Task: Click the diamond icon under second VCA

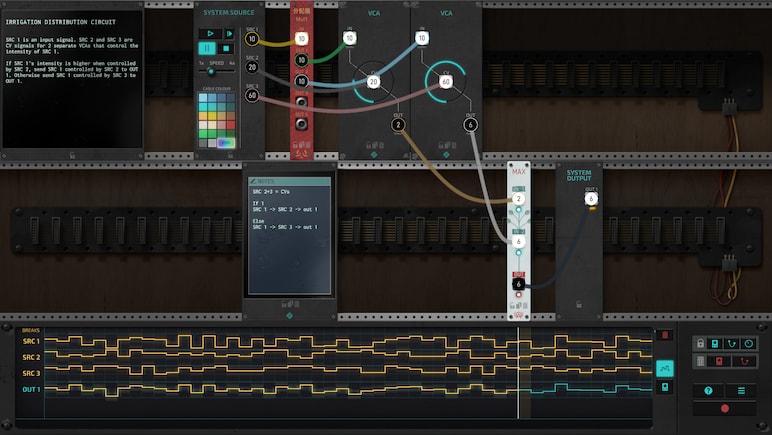Action: pyautogui.click(x=446, y=155)
